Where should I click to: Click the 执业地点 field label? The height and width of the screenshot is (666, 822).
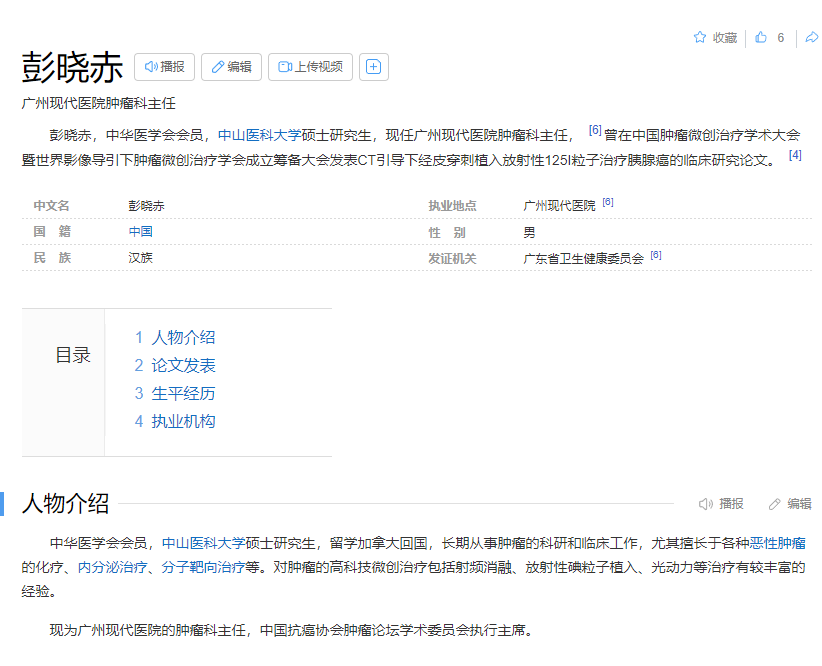[x=452, y=206]
